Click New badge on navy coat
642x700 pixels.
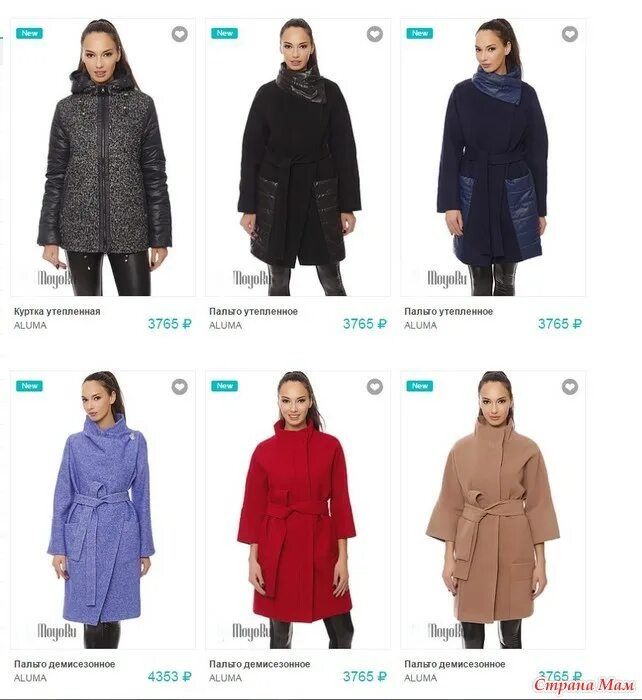[420, 33]
